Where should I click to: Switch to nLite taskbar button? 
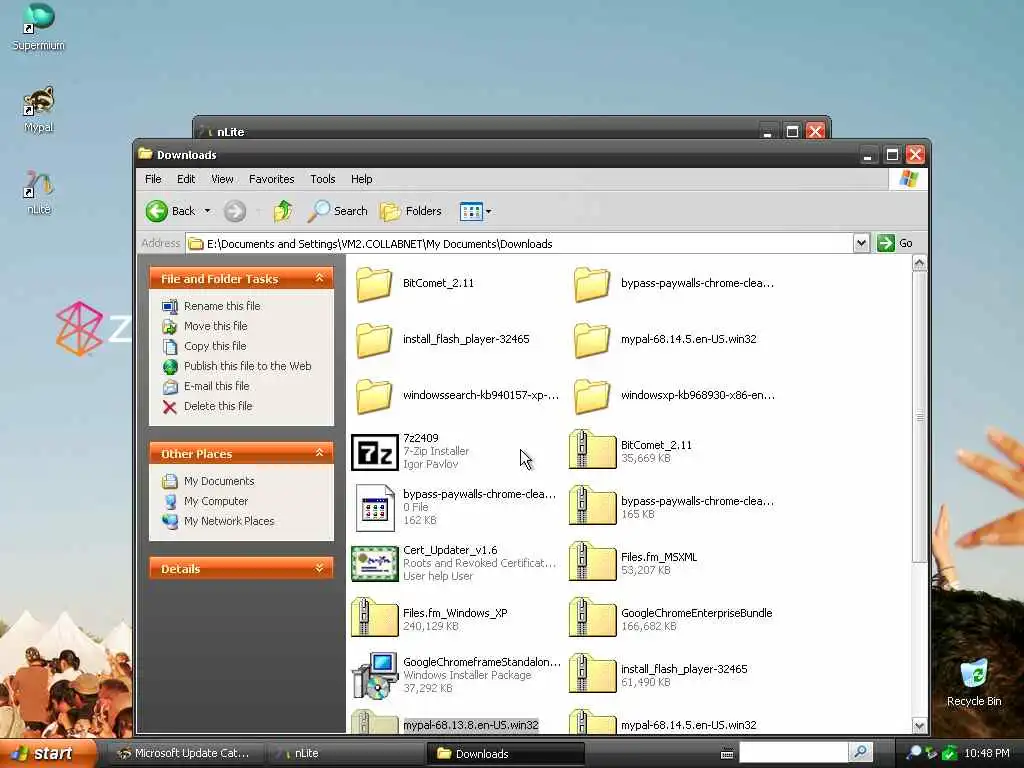pyautogui.click(x=346, y=754)
